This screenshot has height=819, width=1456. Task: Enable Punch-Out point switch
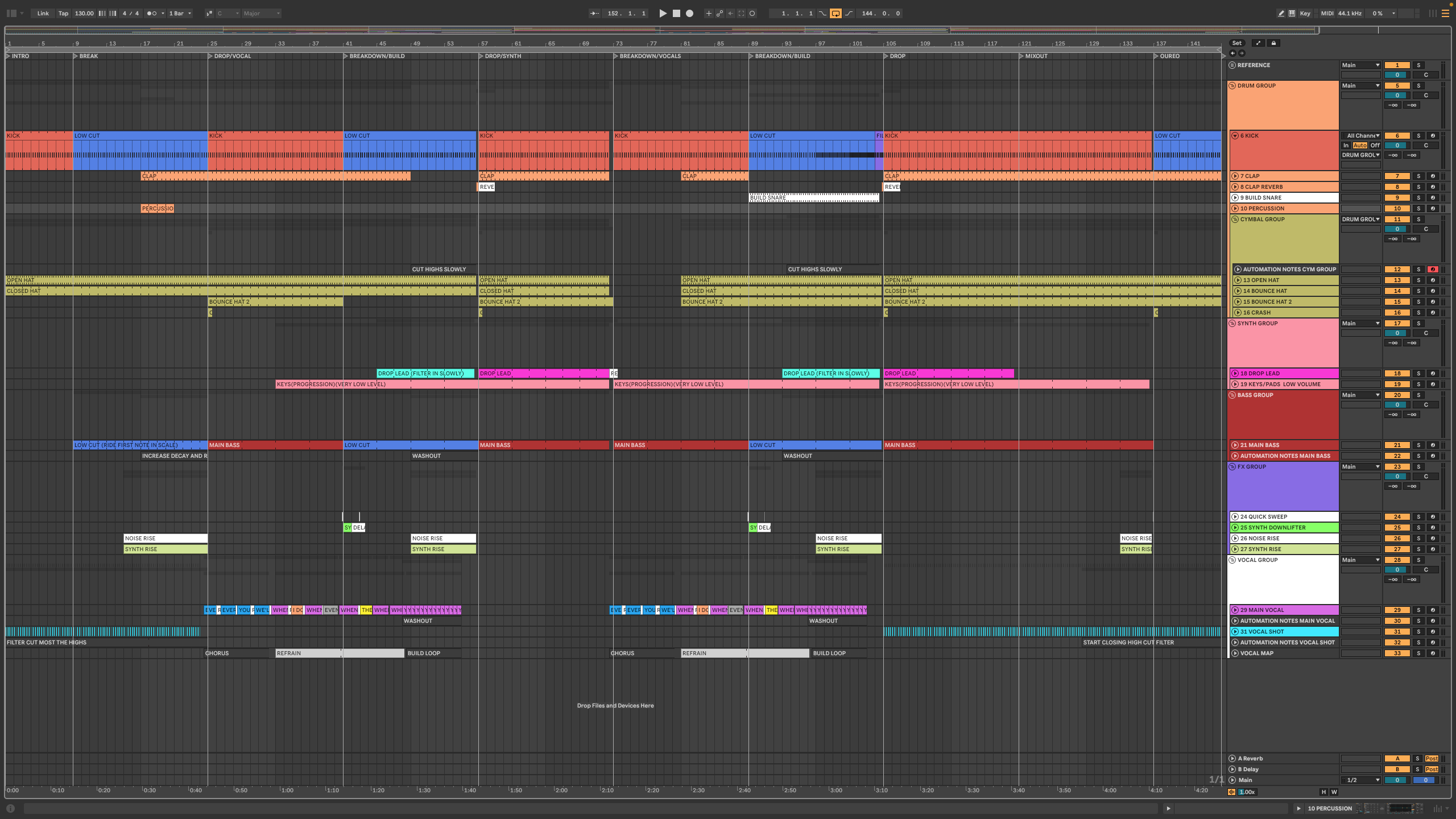849,13
